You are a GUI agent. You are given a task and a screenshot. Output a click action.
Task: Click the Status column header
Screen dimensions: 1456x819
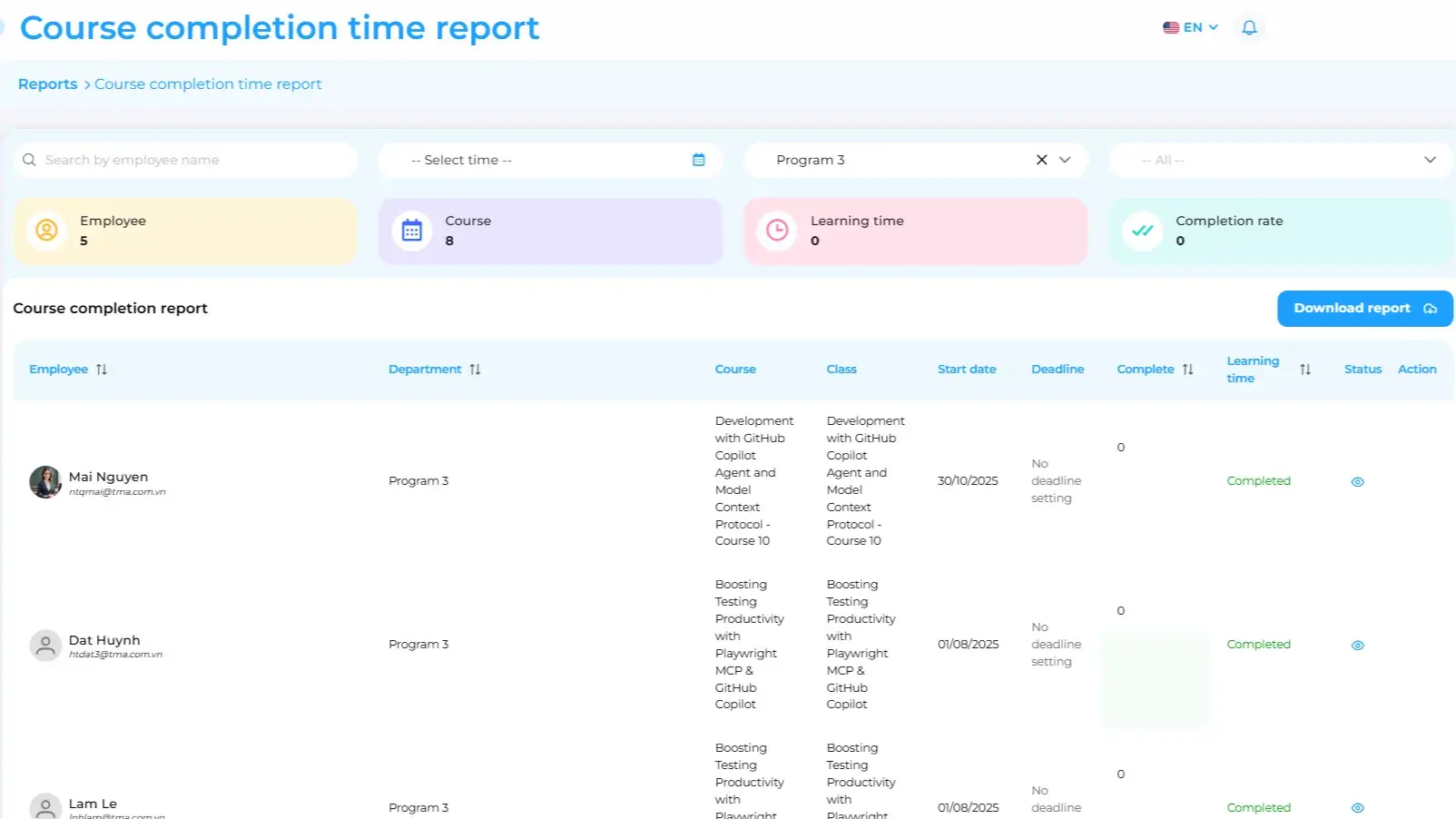point(1363,370)
